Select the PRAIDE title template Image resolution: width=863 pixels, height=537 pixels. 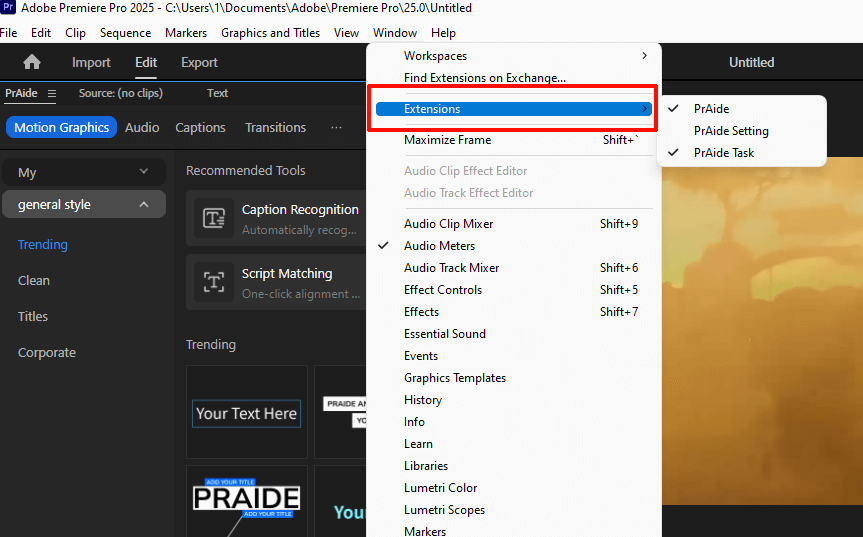point(247,501)
